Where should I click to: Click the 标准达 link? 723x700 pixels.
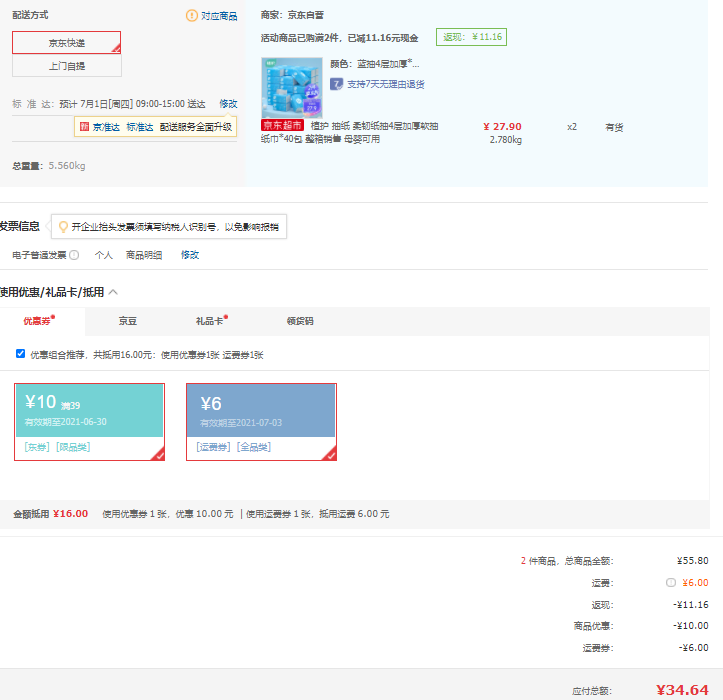(x=140, y=127)
